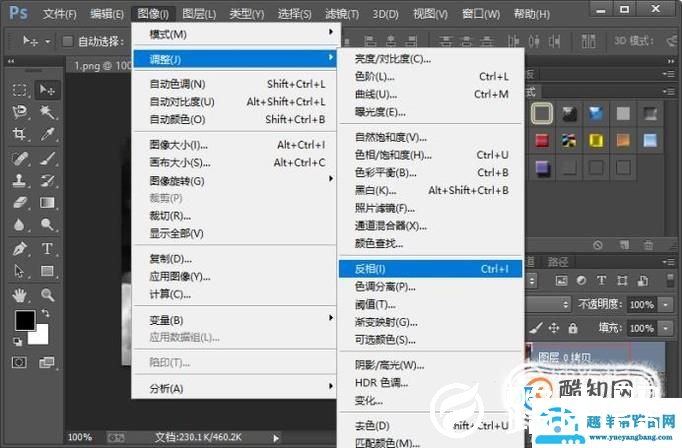Select the History Brush tool

[x=47, y=181]
